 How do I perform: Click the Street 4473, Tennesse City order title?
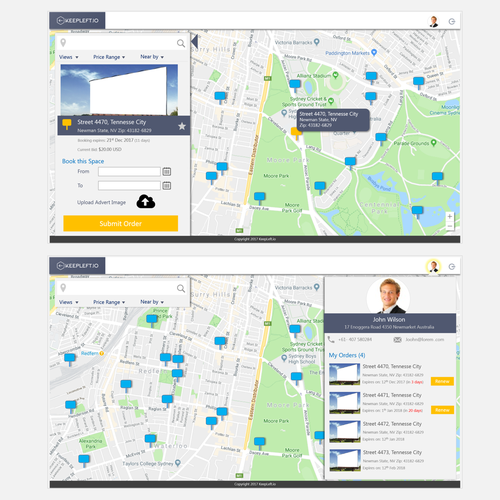pos(392,453)
